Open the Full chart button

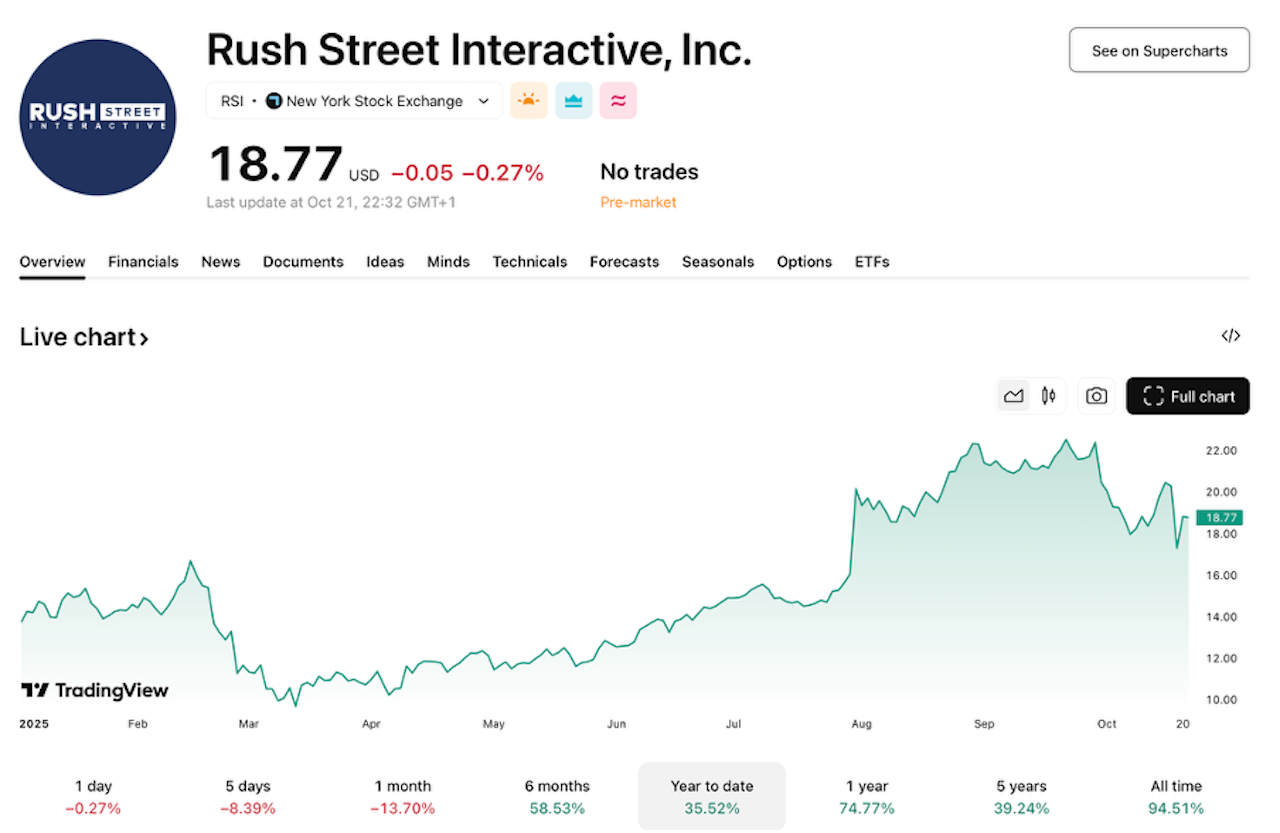(1188, 396)
